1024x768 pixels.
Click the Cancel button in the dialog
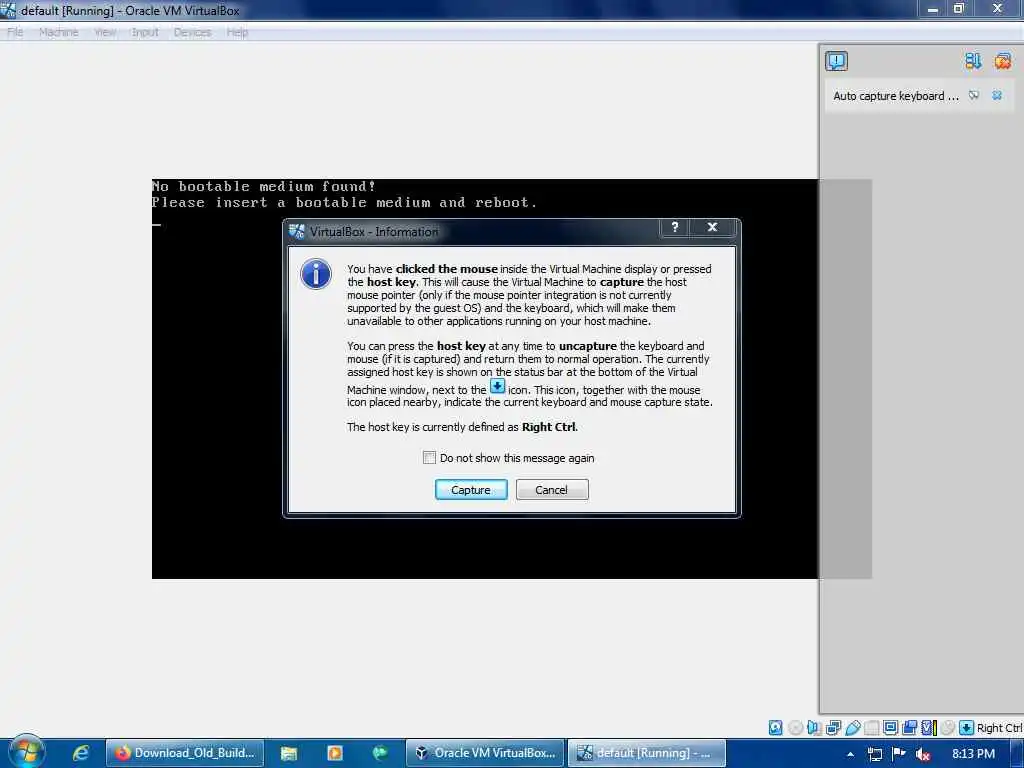[552, 490]
